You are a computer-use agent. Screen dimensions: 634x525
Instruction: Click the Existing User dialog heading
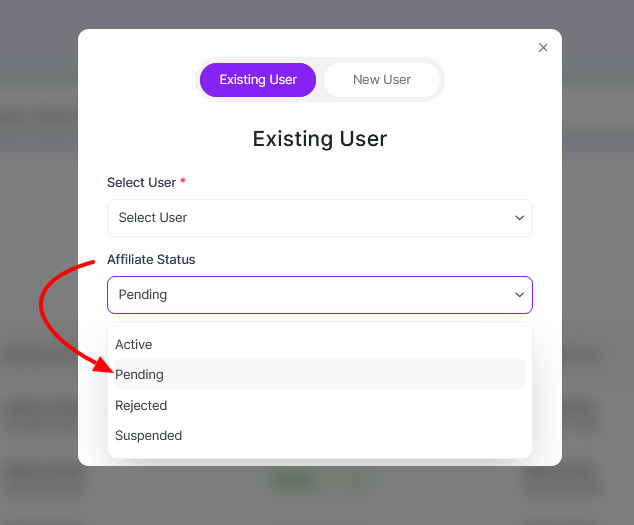click(x=319, y=138)
